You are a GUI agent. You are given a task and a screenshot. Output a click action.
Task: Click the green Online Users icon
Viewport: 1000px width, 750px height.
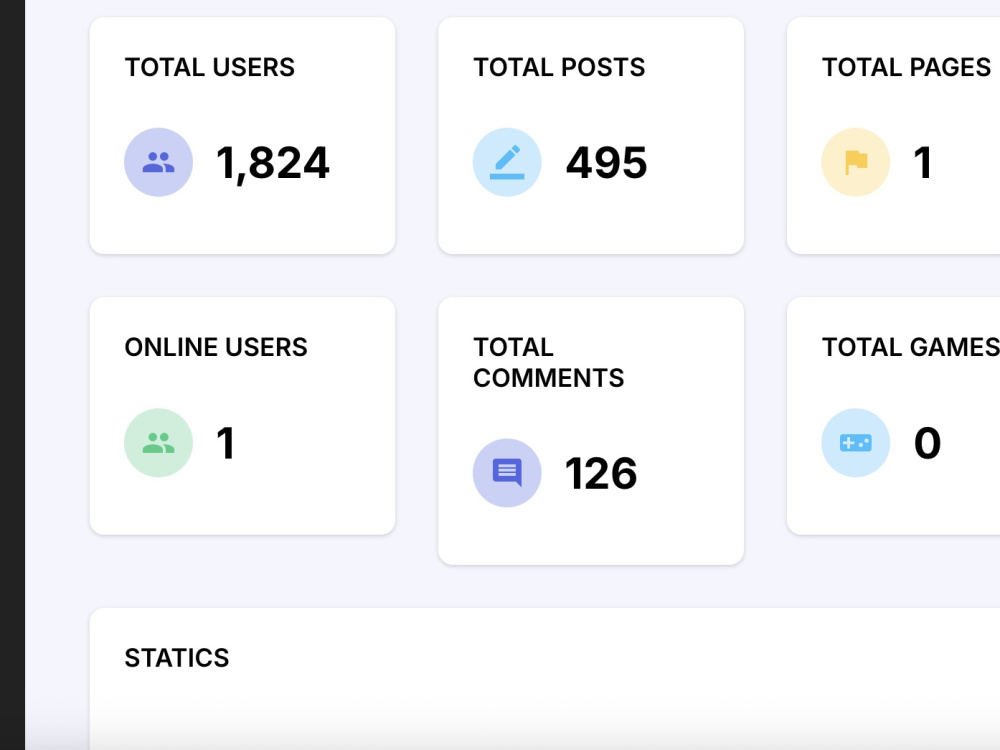pos(158,443)
